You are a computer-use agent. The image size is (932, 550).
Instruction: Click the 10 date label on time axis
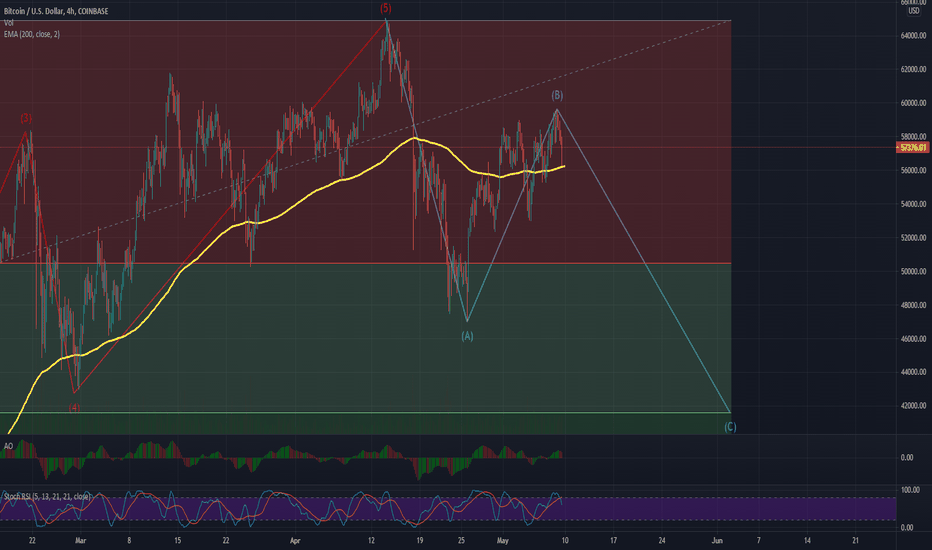(x=565, y=540)
